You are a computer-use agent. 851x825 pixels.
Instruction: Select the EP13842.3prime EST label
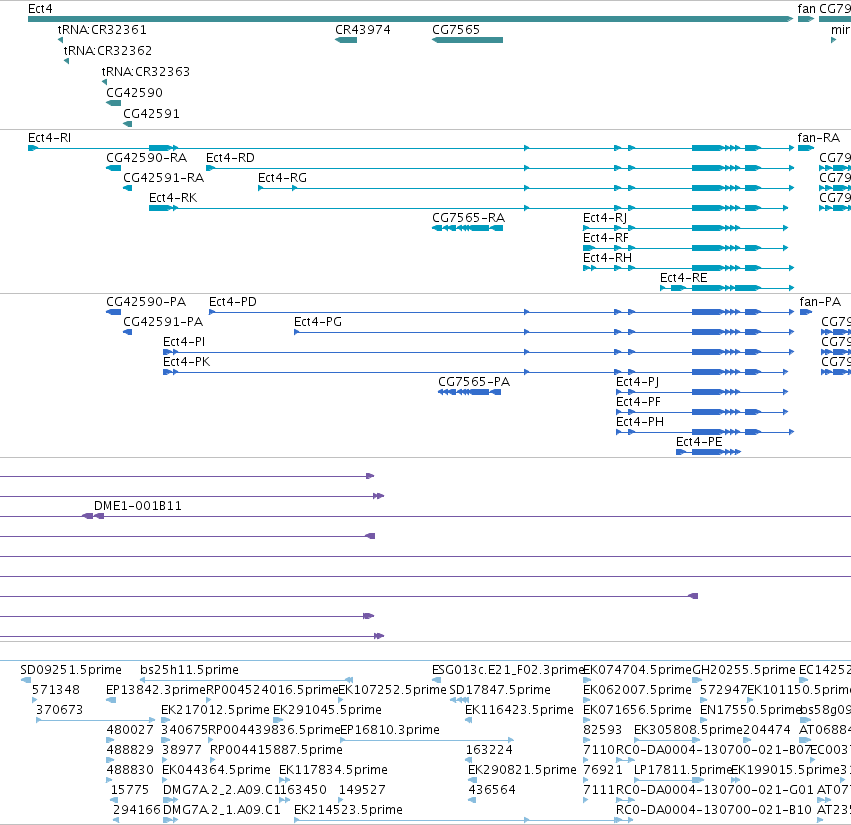156,690
